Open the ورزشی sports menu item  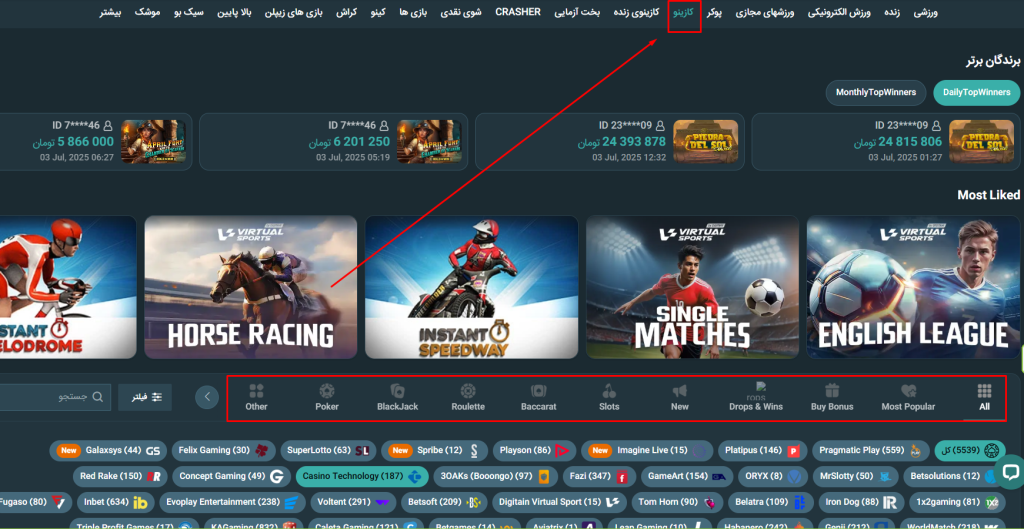click(925, 12)
